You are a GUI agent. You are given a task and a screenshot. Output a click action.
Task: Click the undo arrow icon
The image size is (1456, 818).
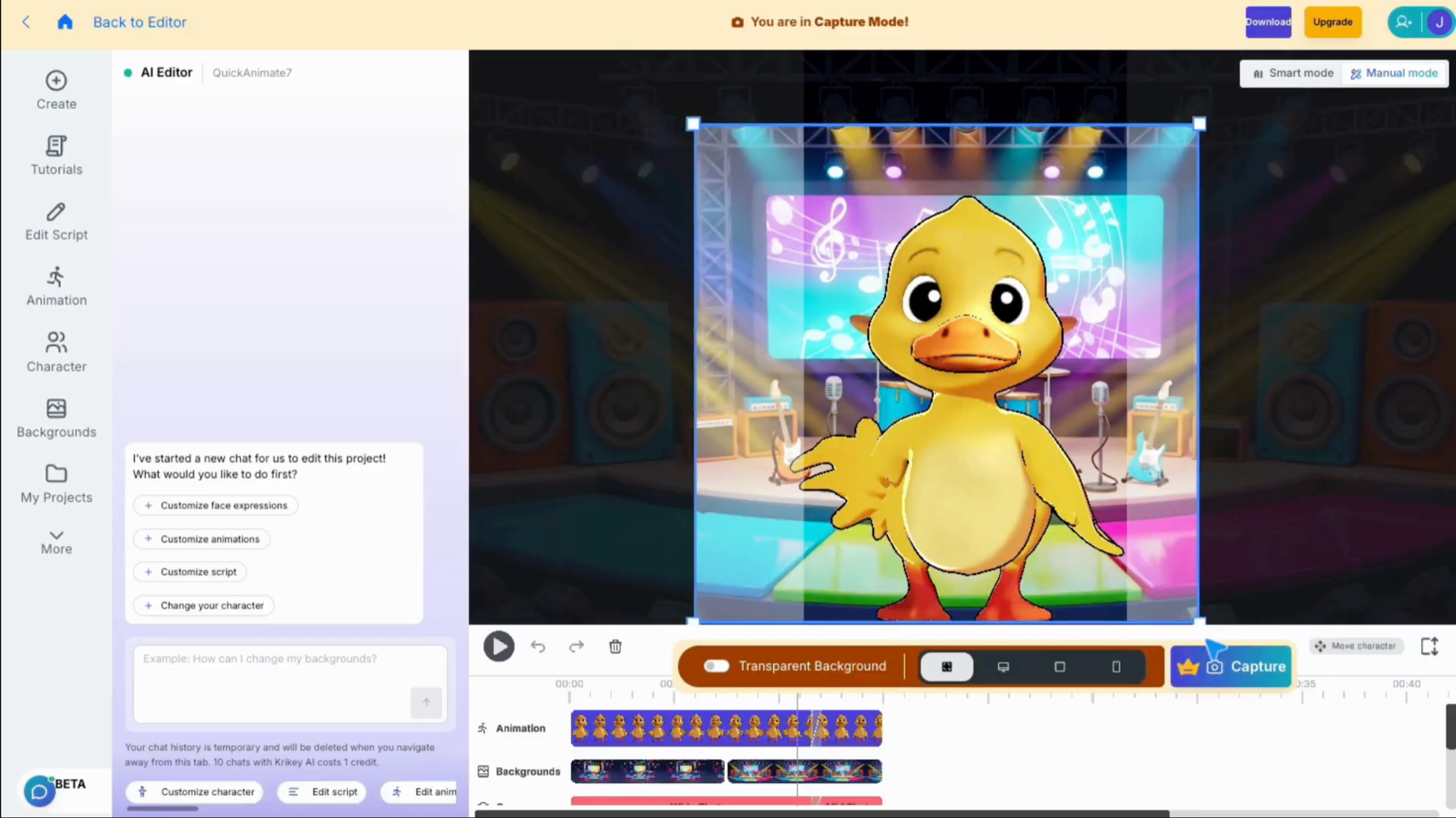pos(538,646)
